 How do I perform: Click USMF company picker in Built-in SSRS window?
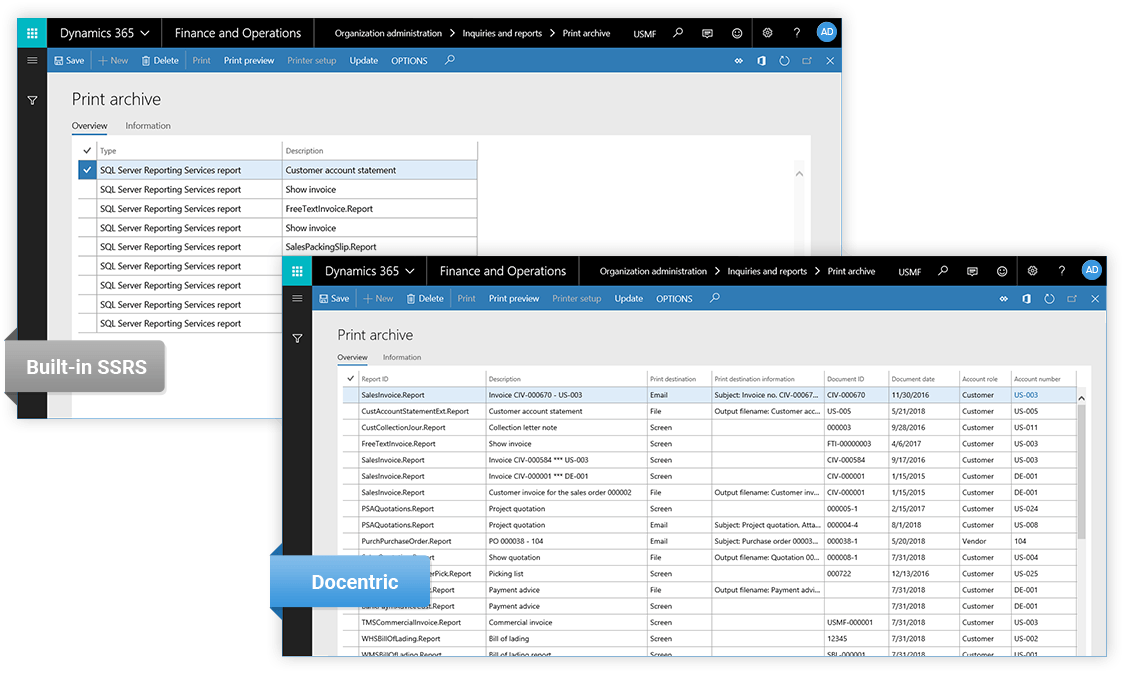(644, 34)
